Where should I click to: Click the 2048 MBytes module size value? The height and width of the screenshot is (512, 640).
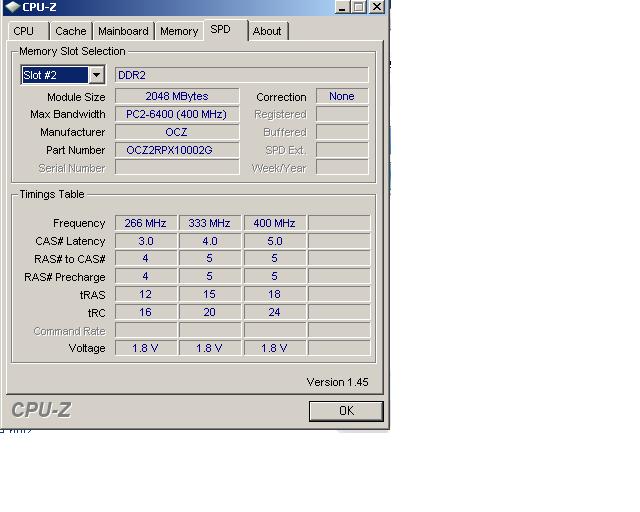click(x=177, y=96)
